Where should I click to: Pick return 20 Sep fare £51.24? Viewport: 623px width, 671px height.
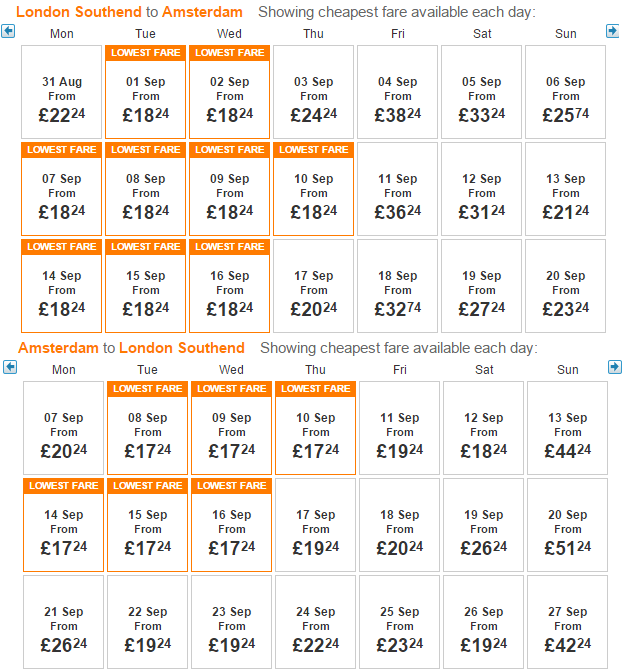(x=567, y=525)
